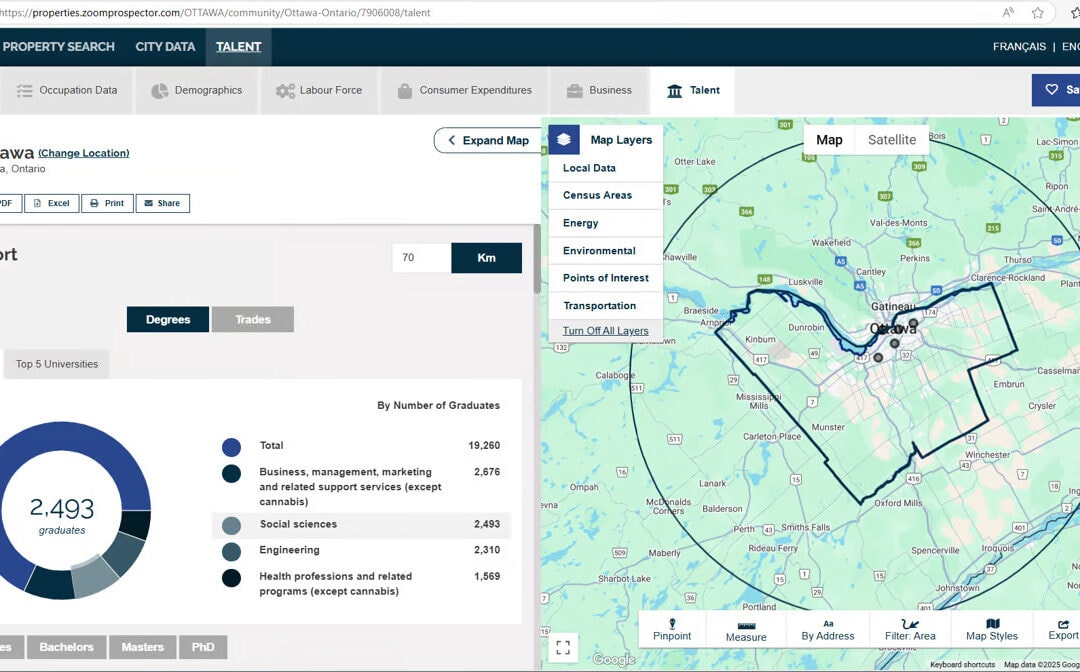Open the Labour Force tab
The height and width of the screenshot is (672, 1080).
[x=319, y=90]
